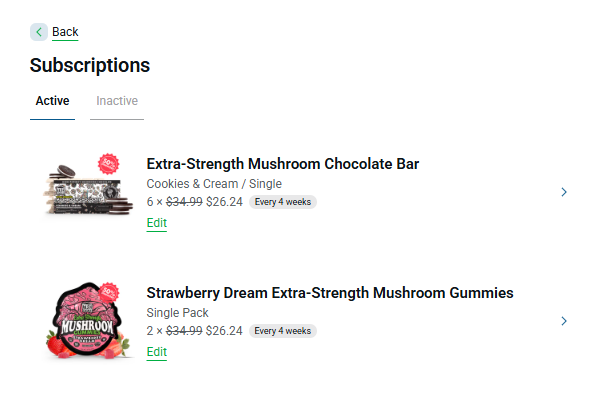
Task: Switch to the Active subscriptions tab
Action: click(52, 101)
